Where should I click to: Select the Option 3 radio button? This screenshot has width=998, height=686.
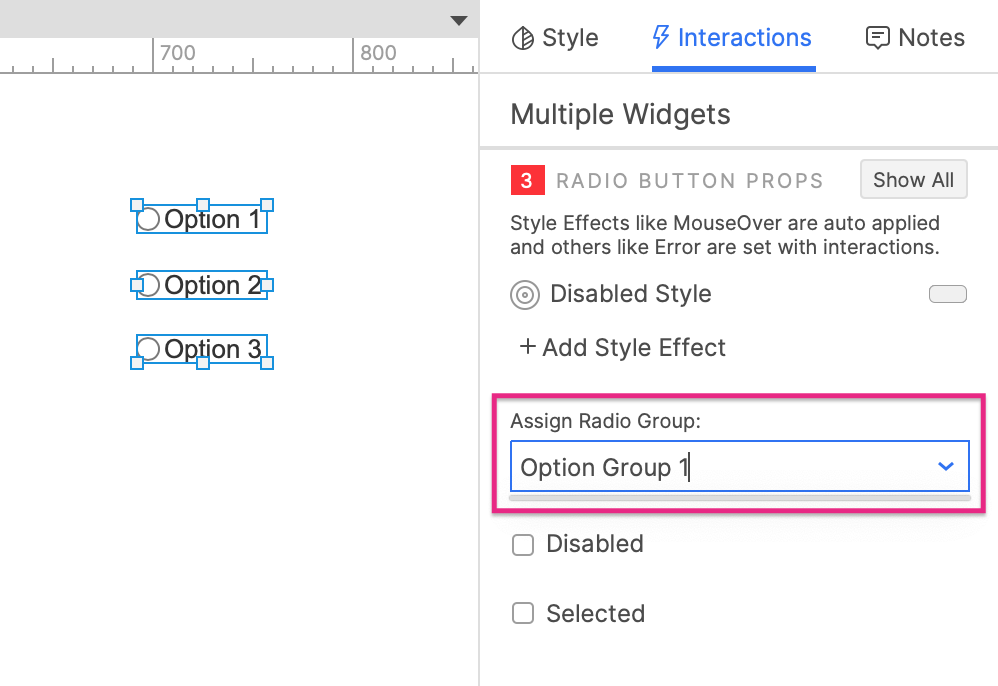(x=148, y=349)
